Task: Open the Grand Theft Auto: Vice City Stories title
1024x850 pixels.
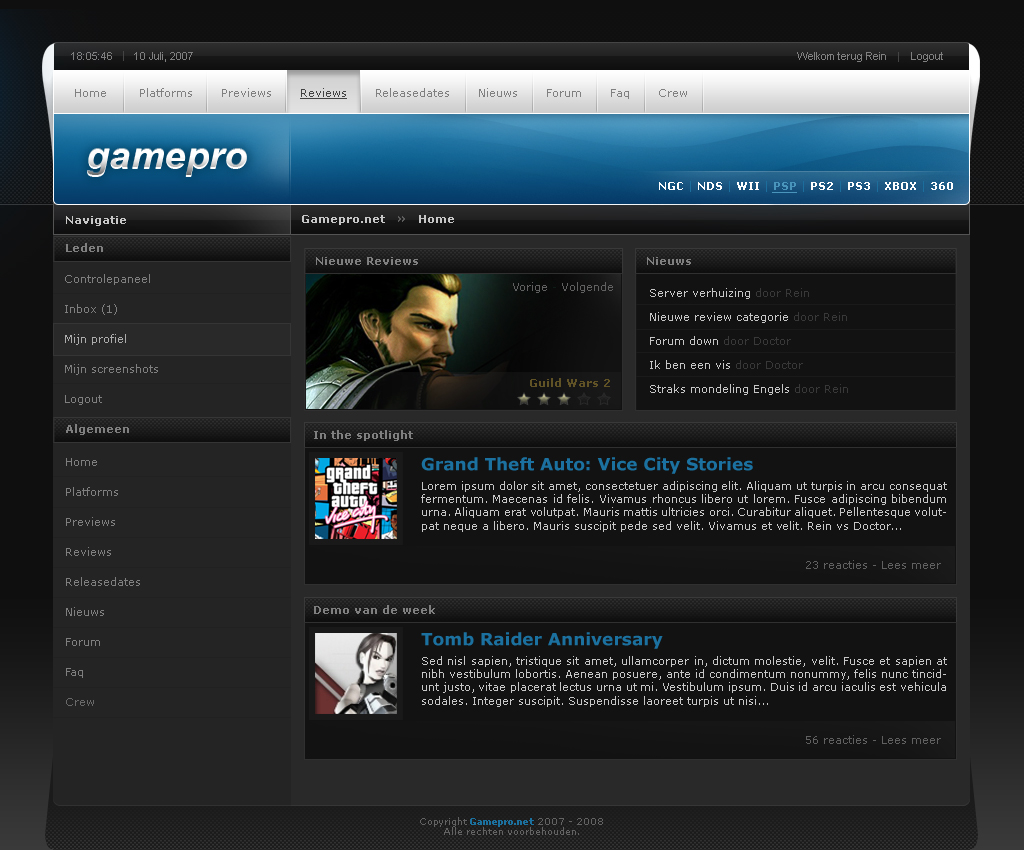Action: click(586, 464)
